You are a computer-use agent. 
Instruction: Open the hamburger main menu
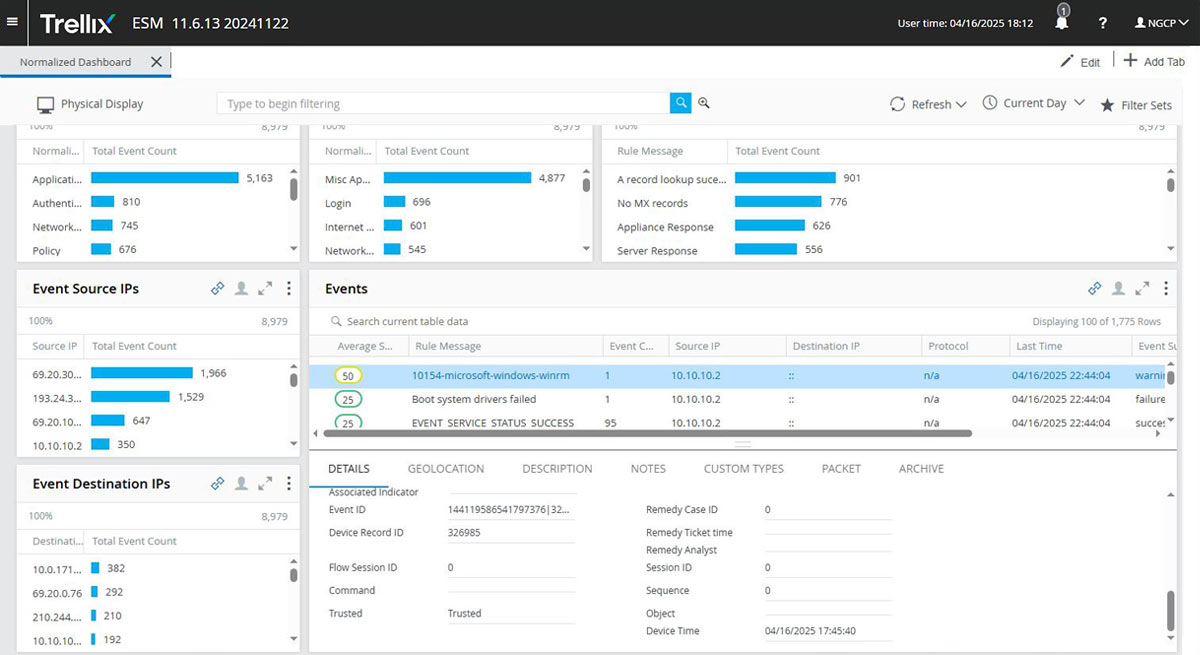point(12,22)
